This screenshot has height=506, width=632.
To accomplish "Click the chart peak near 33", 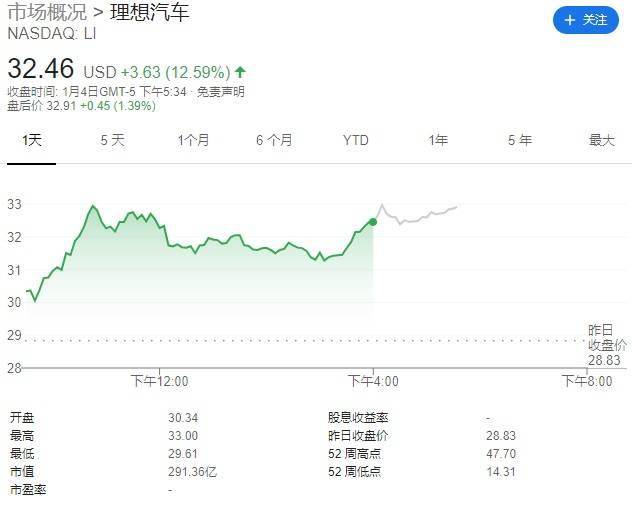I will click(93, 206).
